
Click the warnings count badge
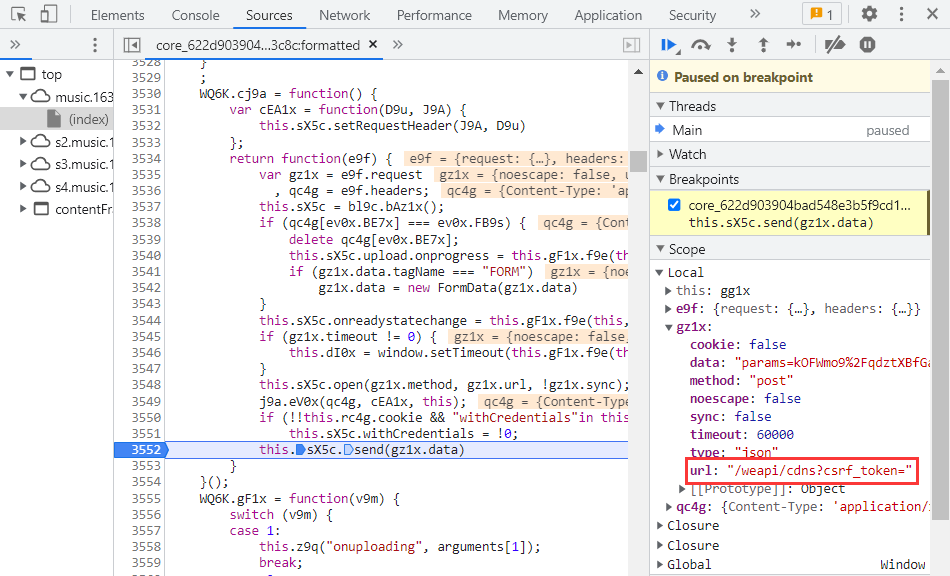coord(822,15)
